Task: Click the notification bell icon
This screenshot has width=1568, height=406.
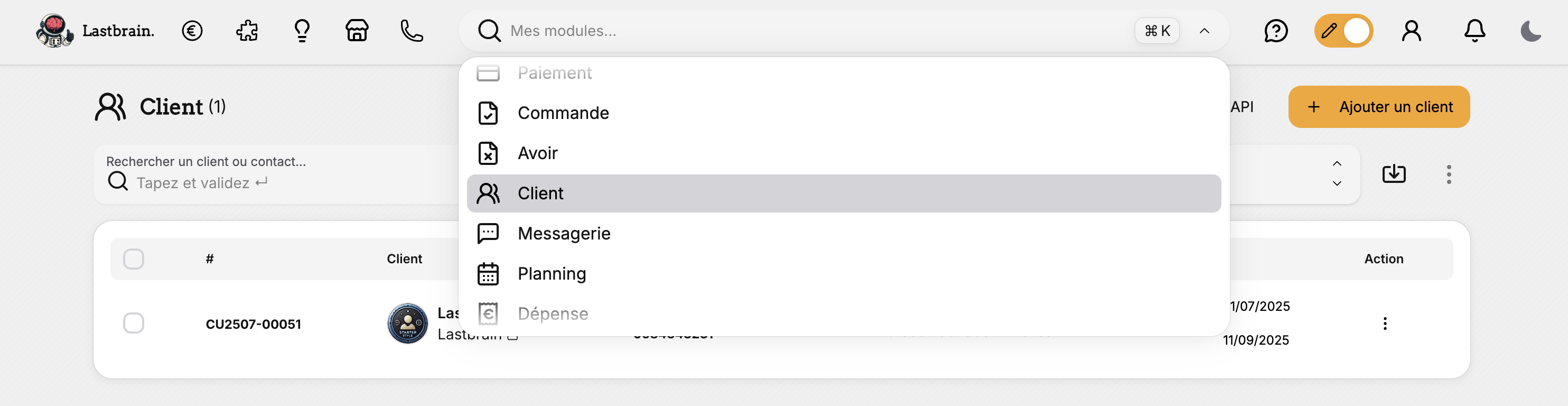Action: point(1474,31)
